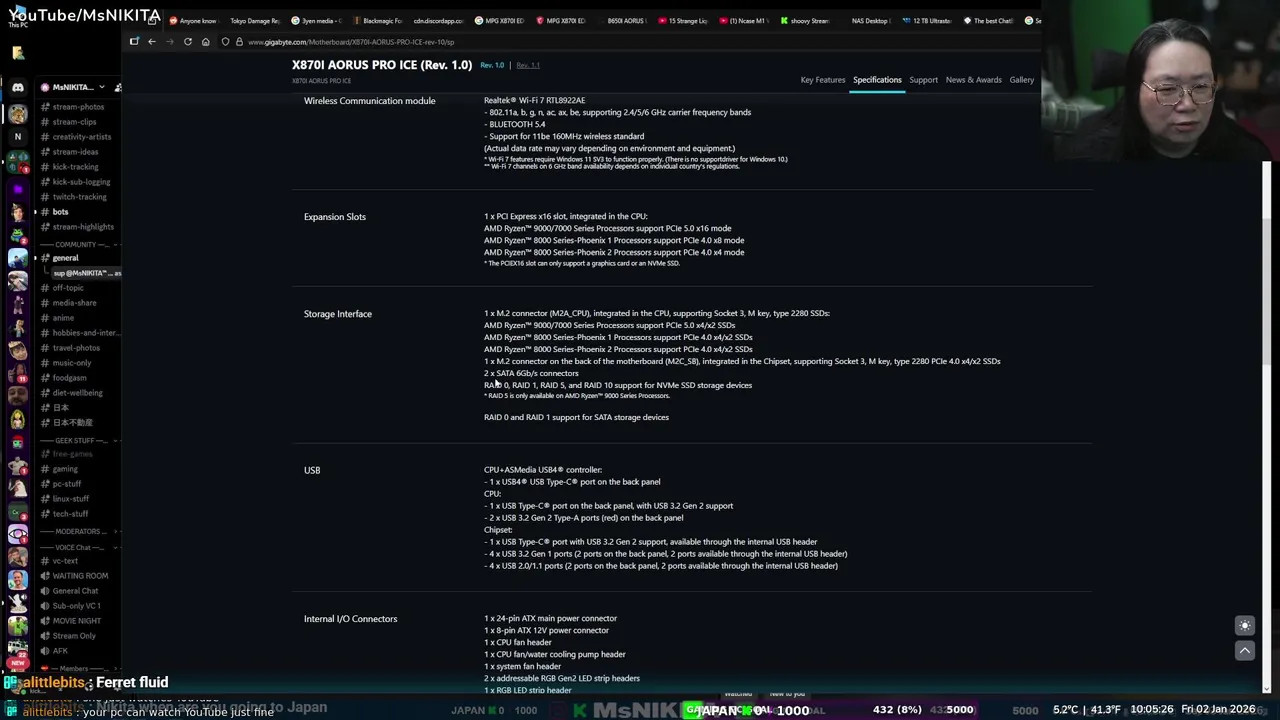The width and height of the screenshot is (1280, 720).
Task: Open the linux-stuff channel
Action: (x=70, y=498)
